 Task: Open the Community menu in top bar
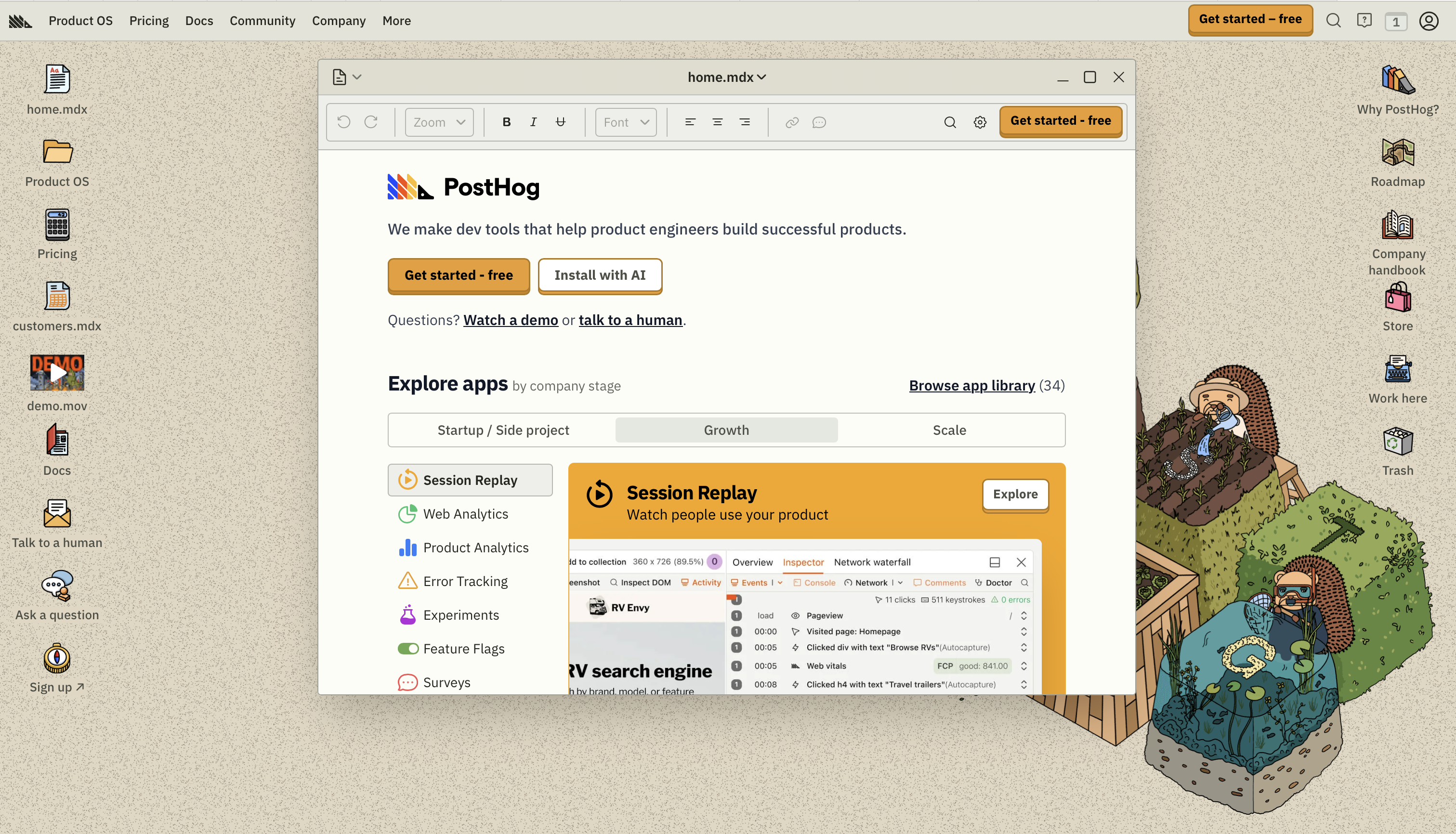point(262,21)
